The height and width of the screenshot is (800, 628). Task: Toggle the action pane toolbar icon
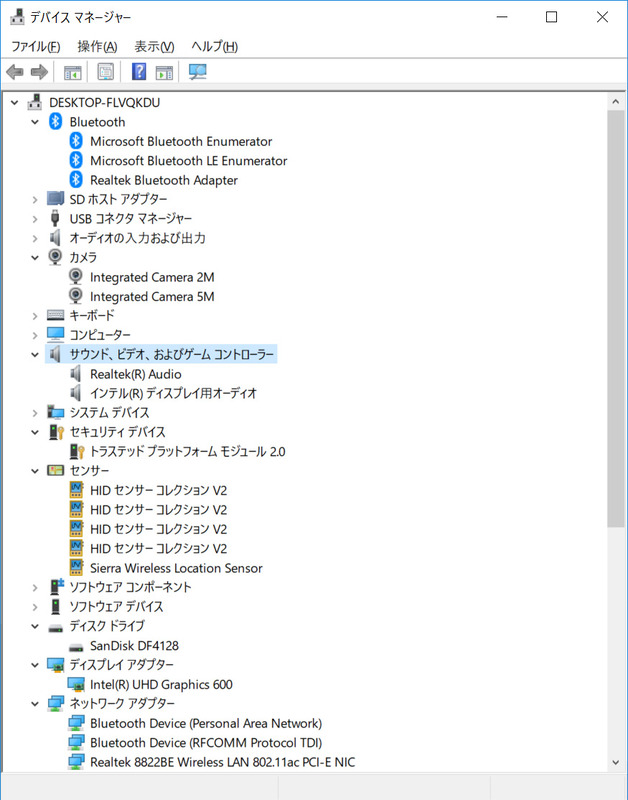[164, 72]
